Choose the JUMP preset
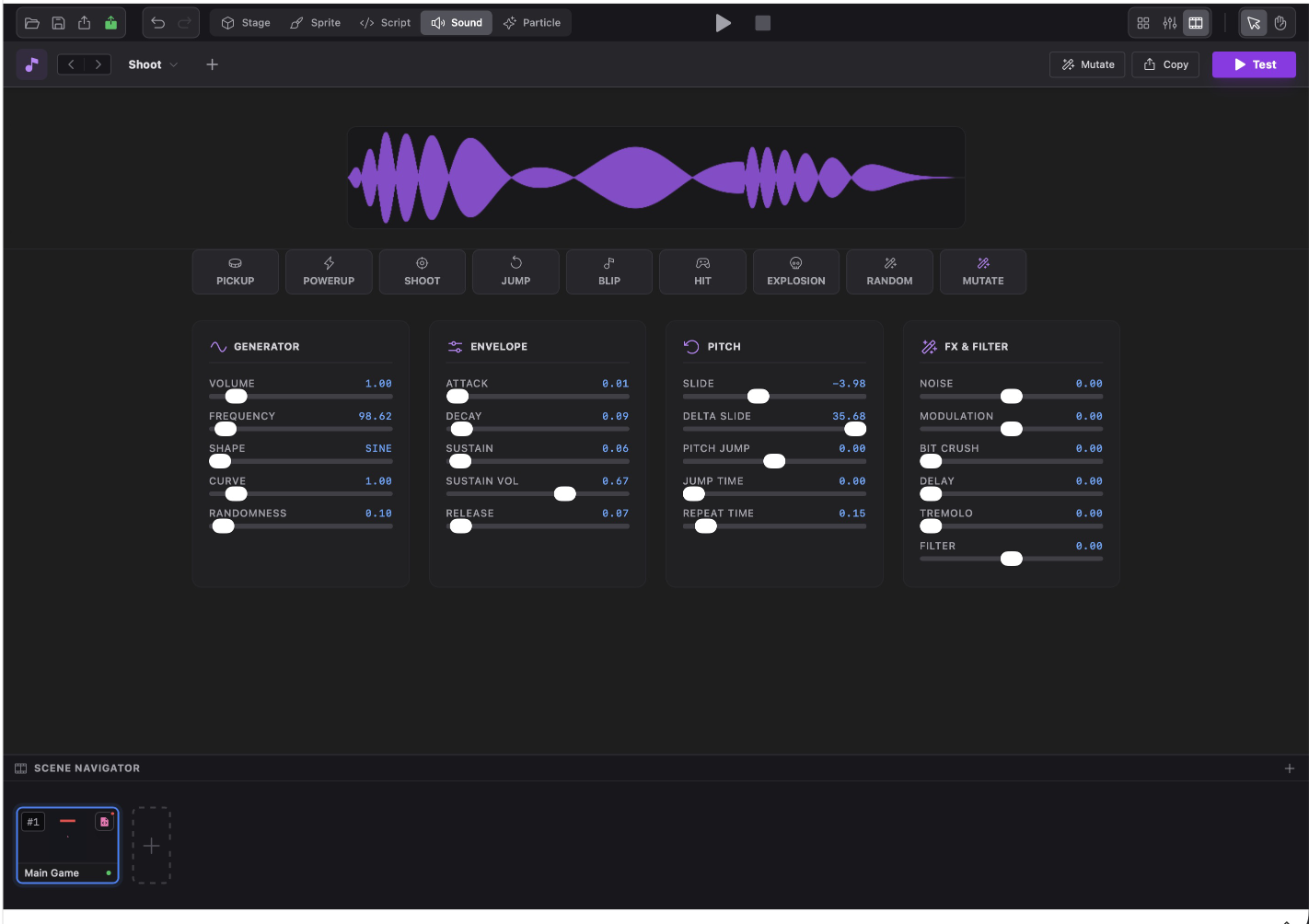This screenshot has height=924, width=1309. click(x=515, y=271)
